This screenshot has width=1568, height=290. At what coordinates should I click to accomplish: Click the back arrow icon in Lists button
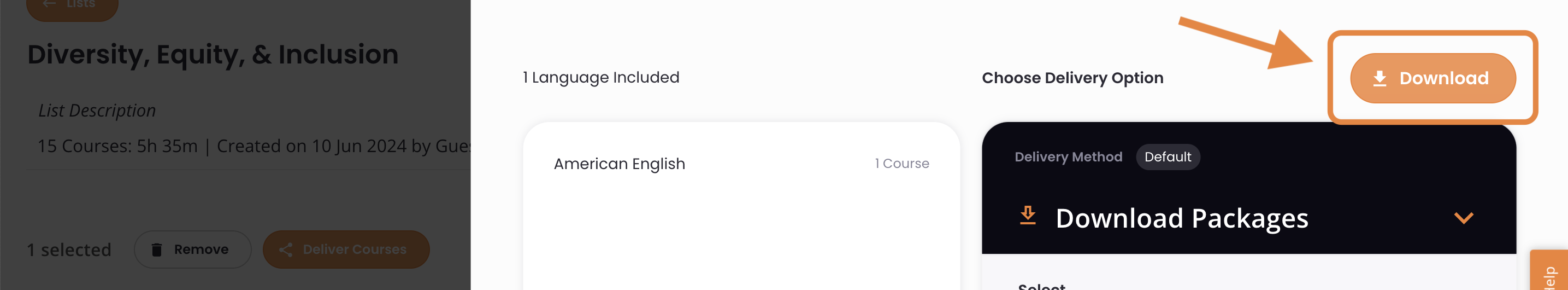pos(49,4)
